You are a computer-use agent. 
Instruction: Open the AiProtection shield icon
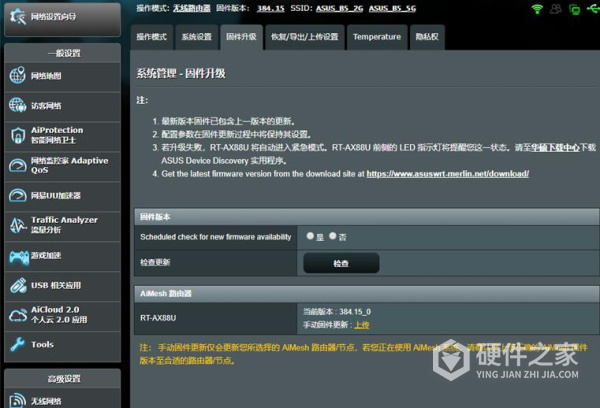point(18,135)
